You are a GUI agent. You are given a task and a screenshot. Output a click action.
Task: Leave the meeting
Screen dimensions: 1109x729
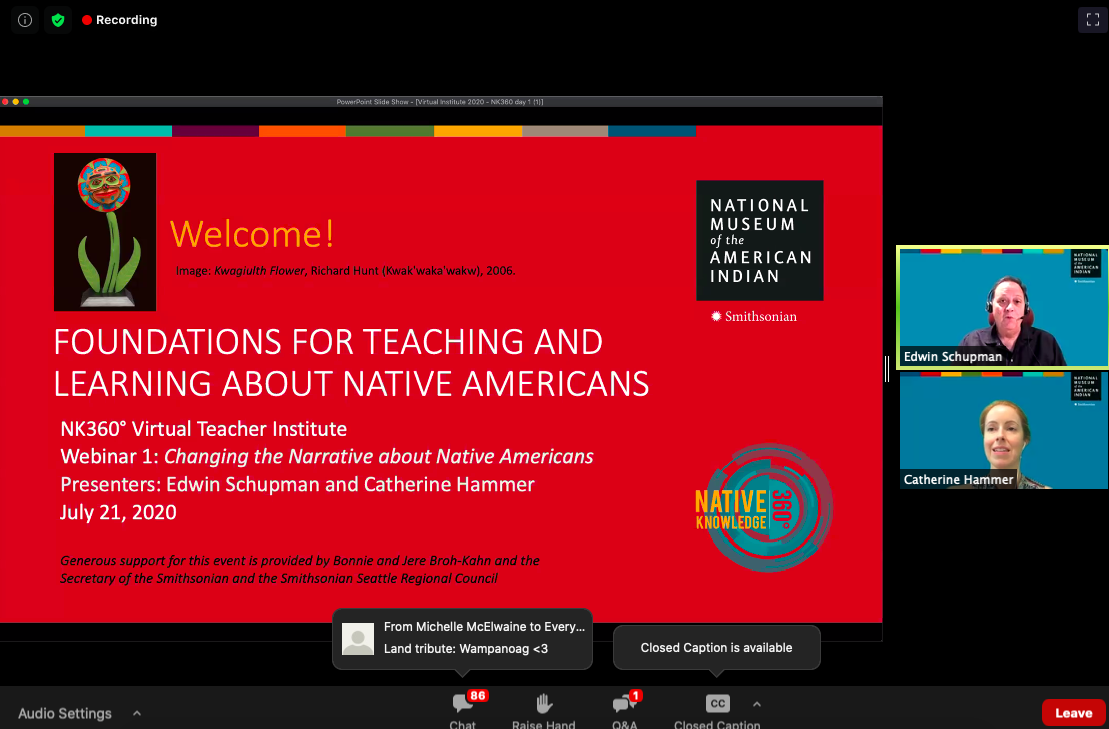pyautogui.click(x=1074, y=713)
